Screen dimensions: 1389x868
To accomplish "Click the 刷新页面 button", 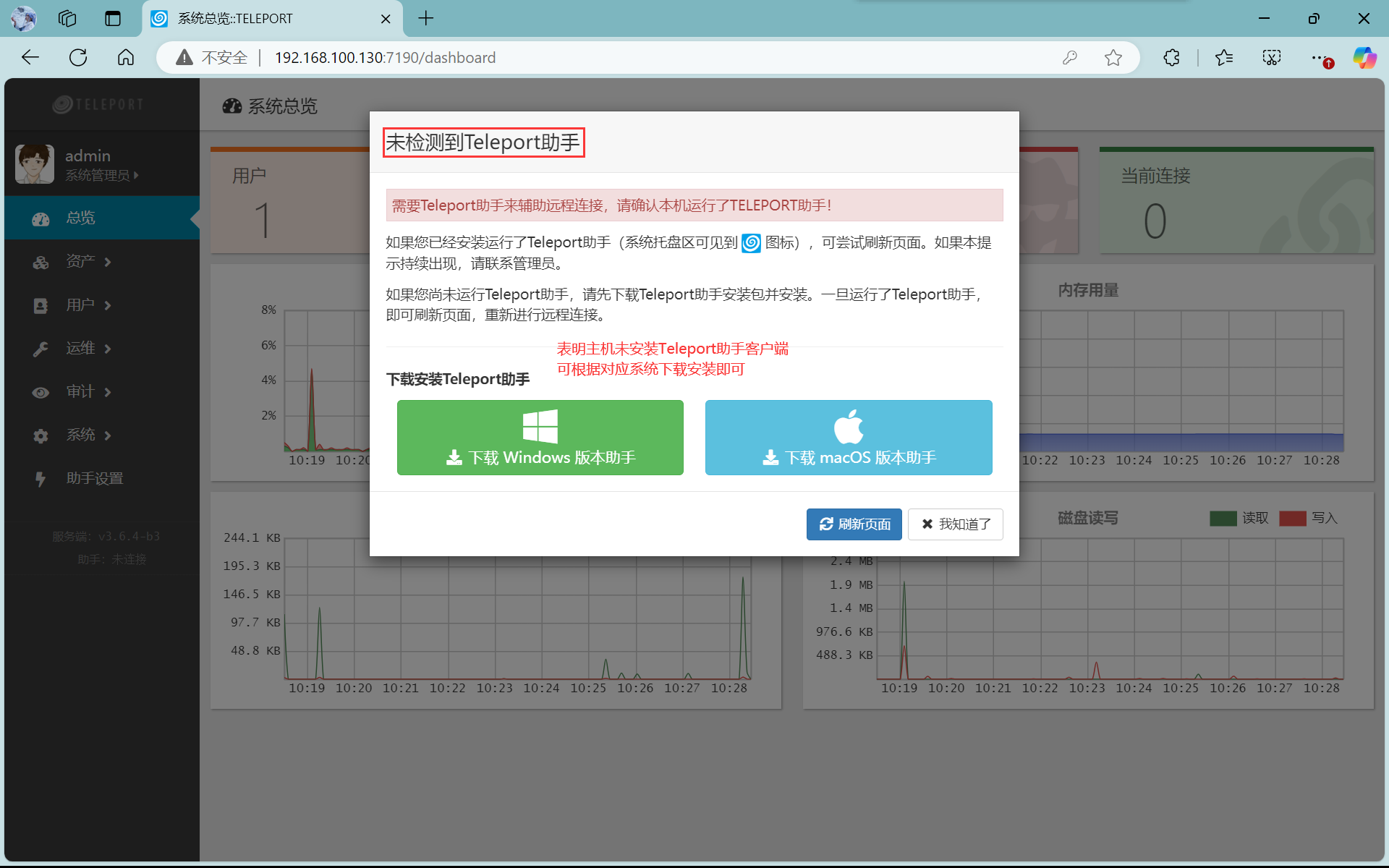I will click(x=854, y=524).
